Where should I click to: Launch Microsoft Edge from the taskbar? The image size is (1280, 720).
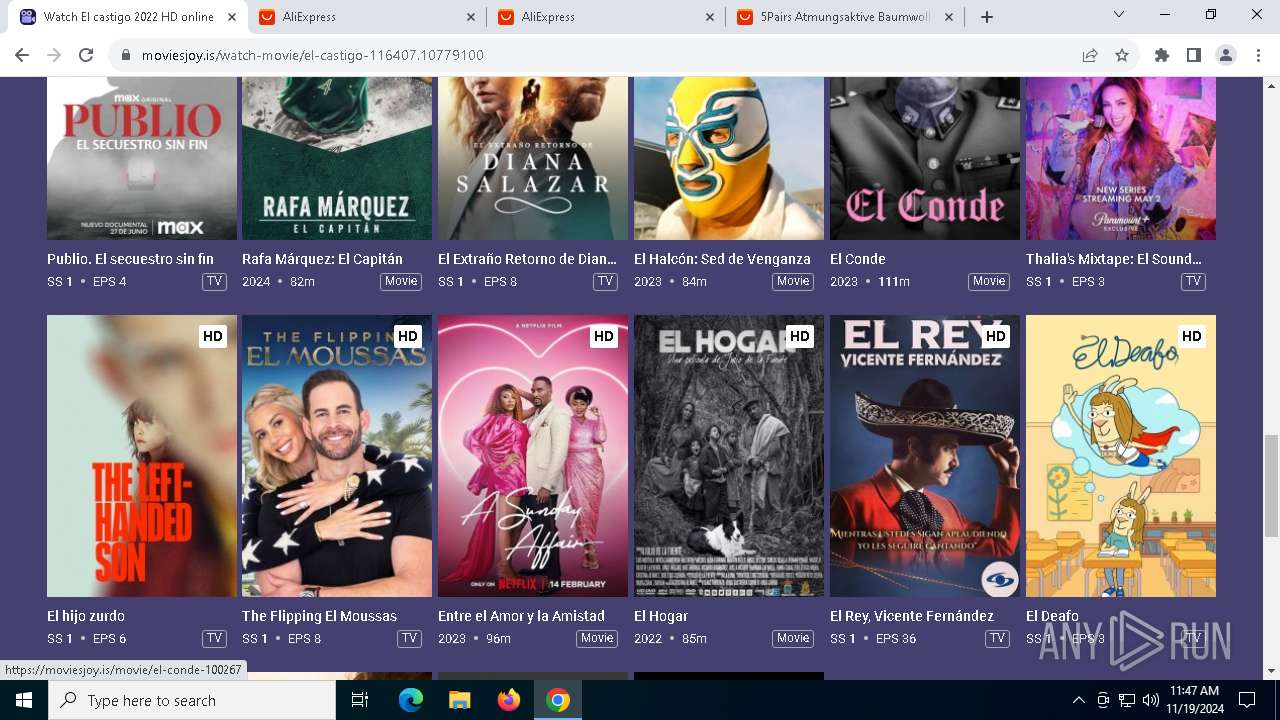point(411,700)
